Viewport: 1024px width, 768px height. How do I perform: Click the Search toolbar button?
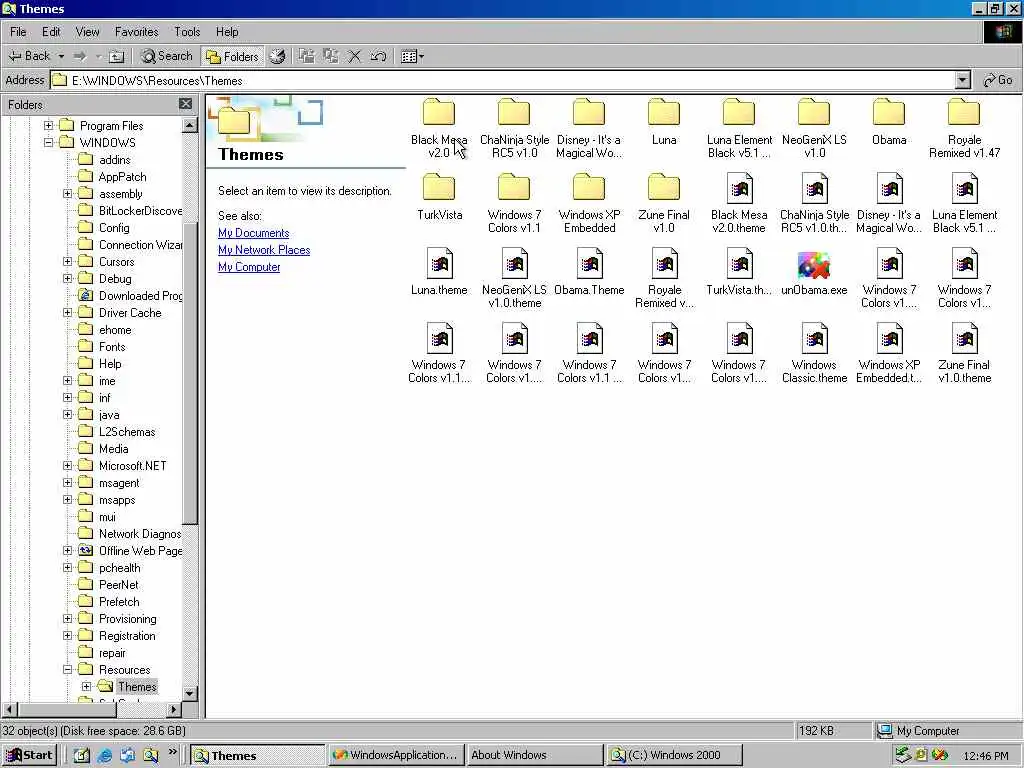point(167,57)
